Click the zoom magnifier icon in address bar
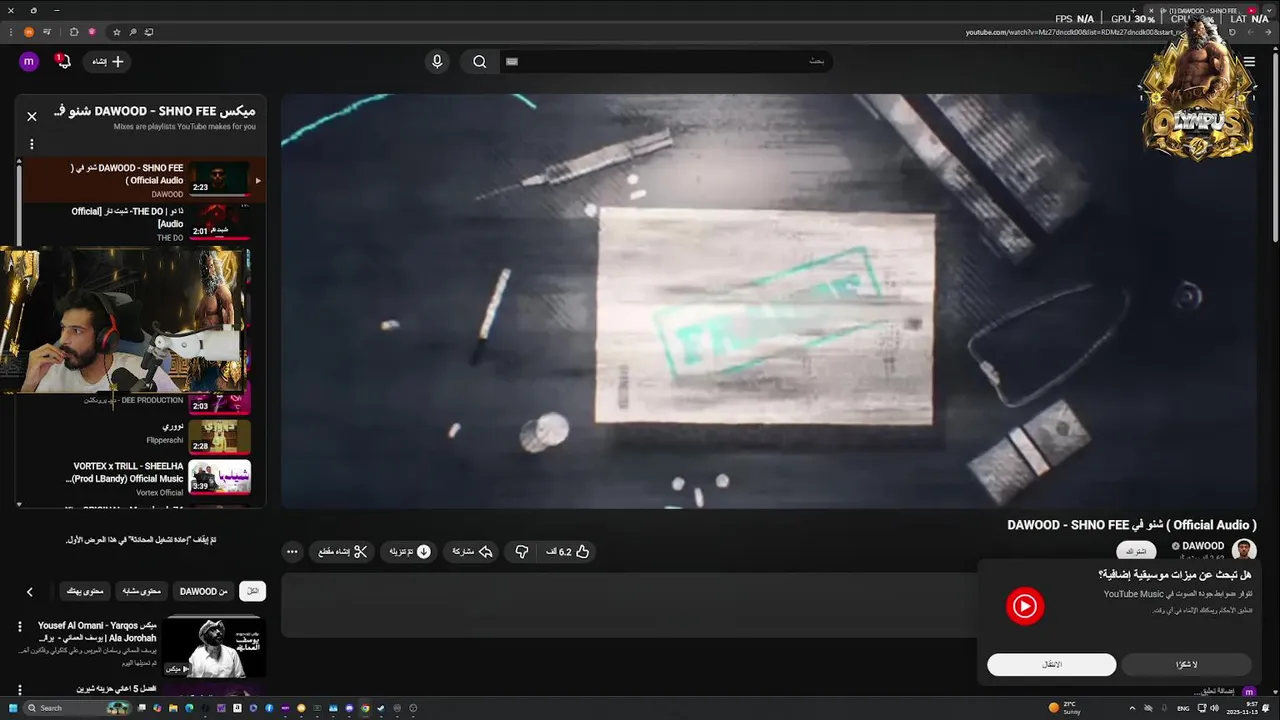Image resolution: width=1280 pixels, height=720 pixels. pyautogui.click(x=133, y=32)
